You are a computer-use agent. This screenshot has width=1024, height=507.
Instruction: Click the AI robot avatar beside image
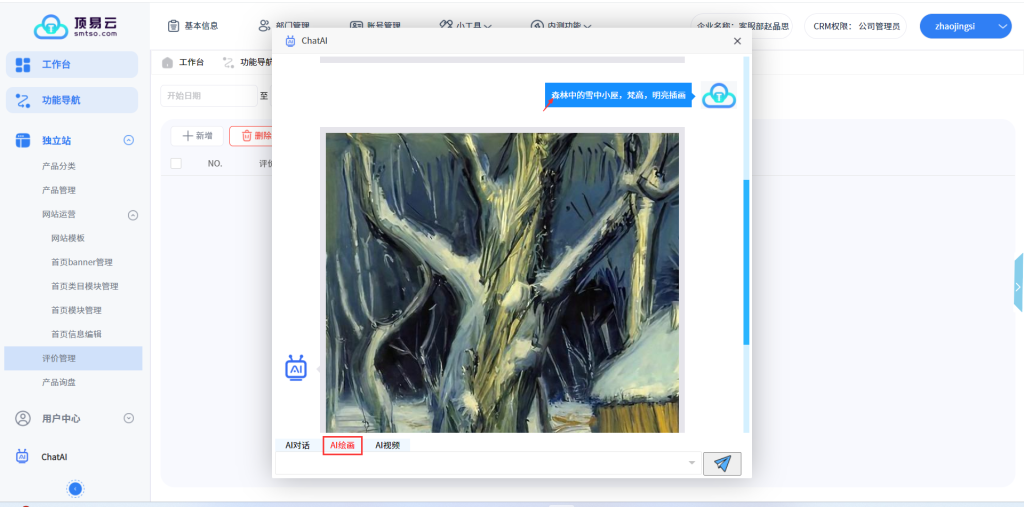click(296, 368)
